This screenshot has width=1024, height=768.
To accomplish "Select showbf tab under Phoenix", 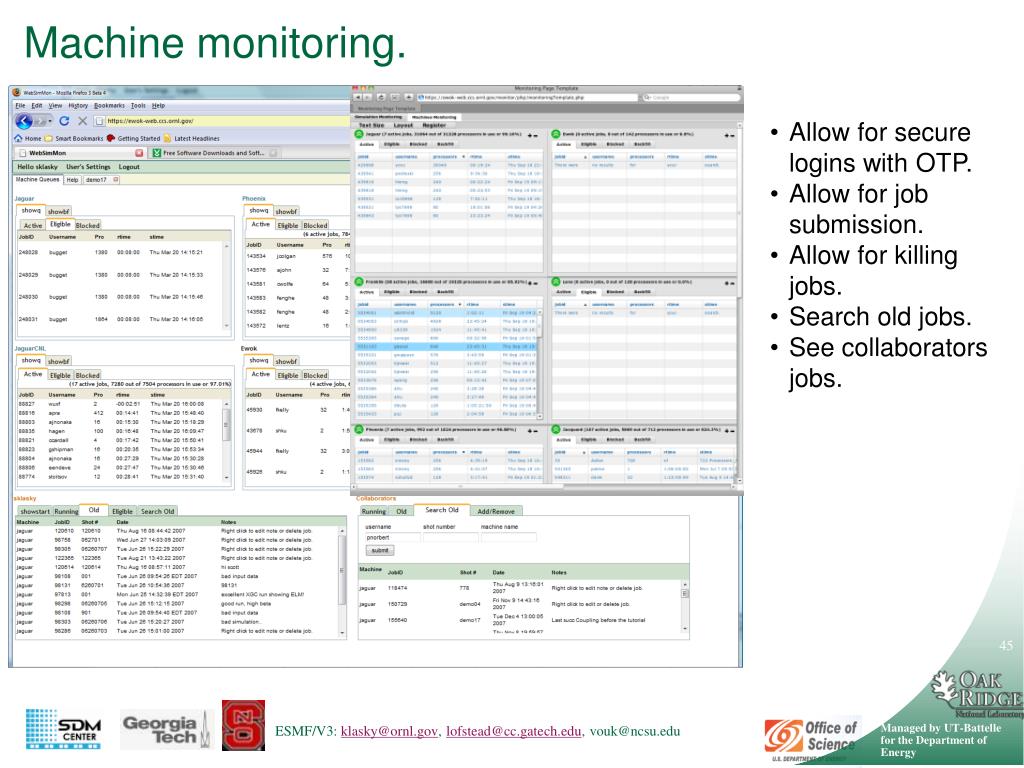I will 286,212.
